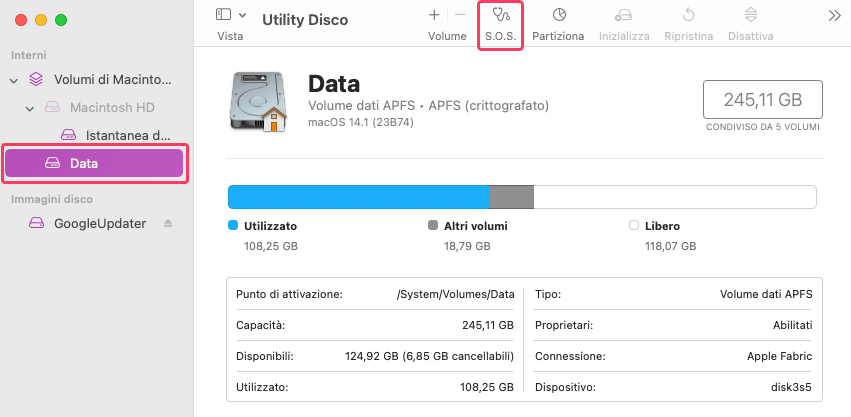Show more toolbar items with the double chevron
This screenshot has width=851, height=417.
point(835,16)
